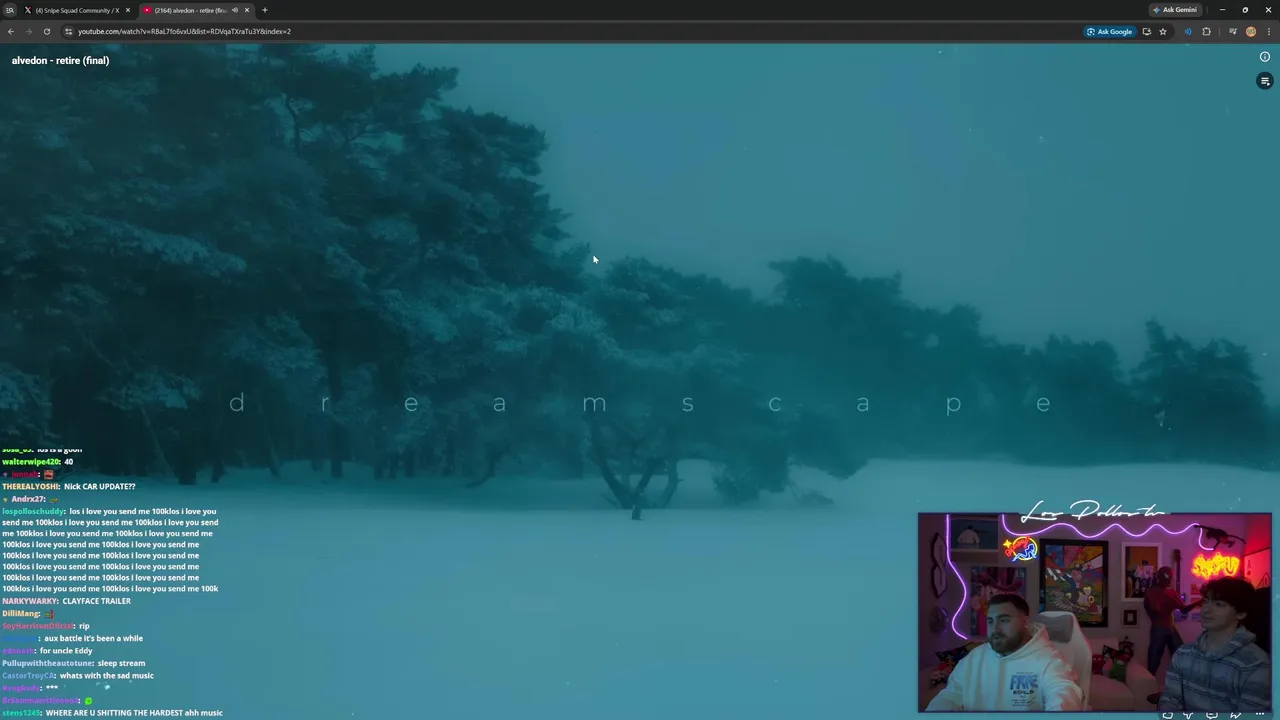Open the Extensions puzzle icon
The width and height of the screenshot is (1280, 720).
(1206, 31)
